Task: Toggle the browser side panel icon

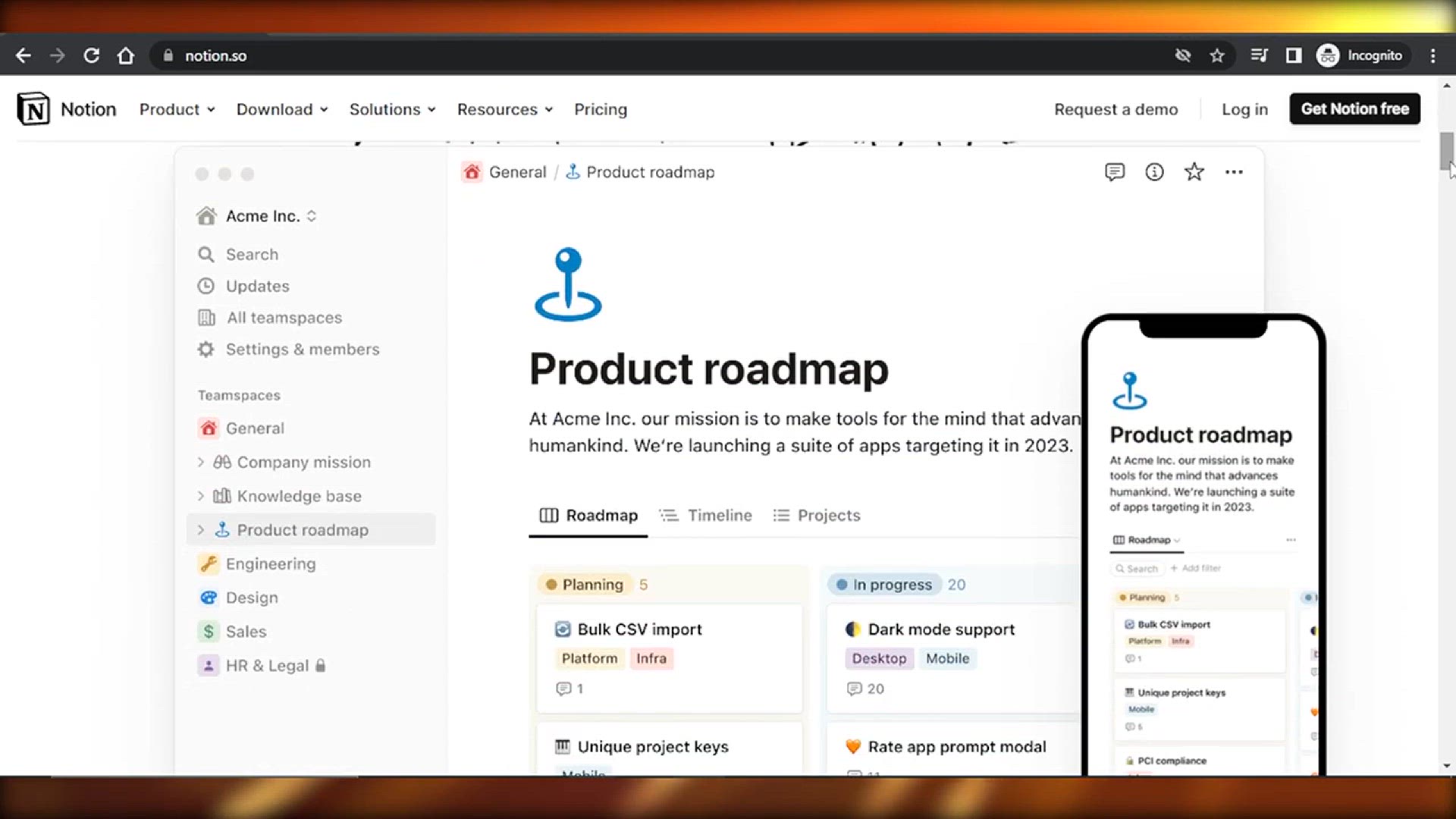Action: [x=1294, y=55]
